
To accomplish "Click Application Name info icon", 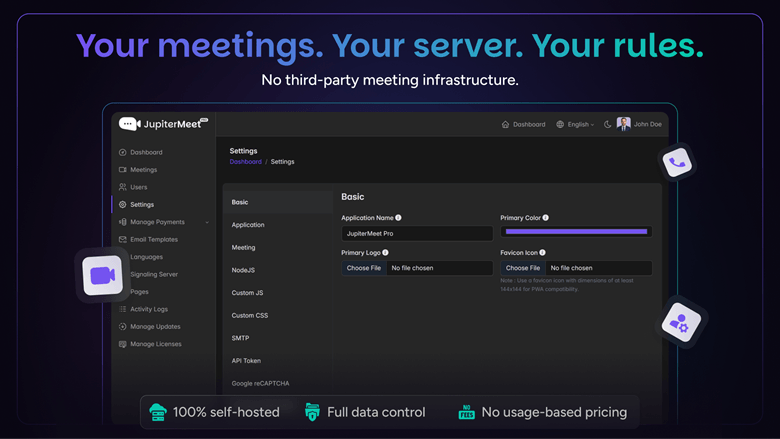I will pos(398,218).
